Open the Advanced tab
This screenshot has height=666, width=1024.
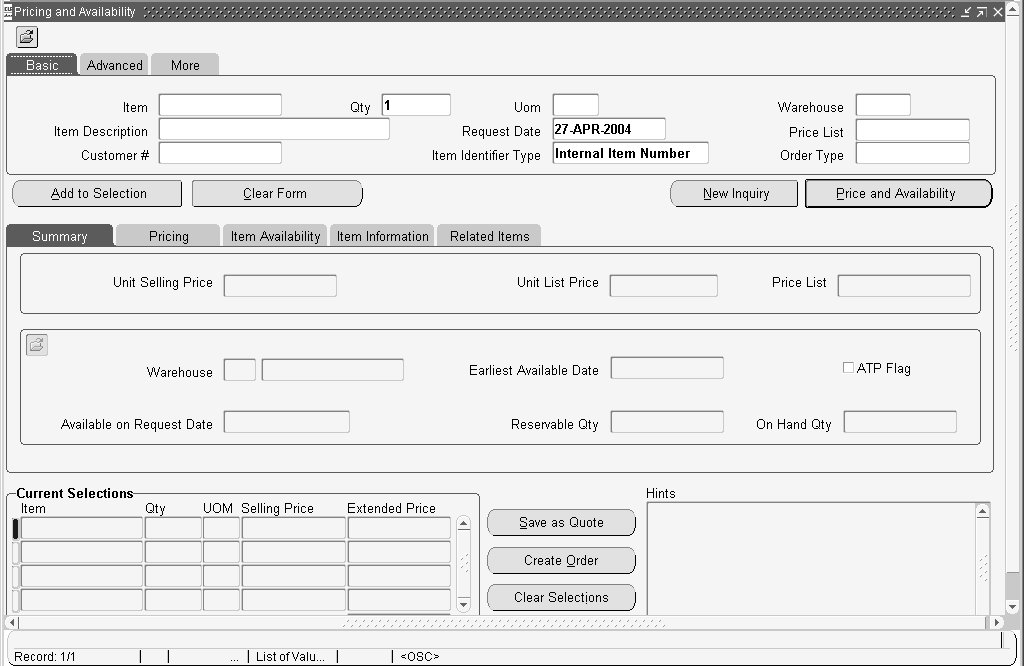pos(114,65)
